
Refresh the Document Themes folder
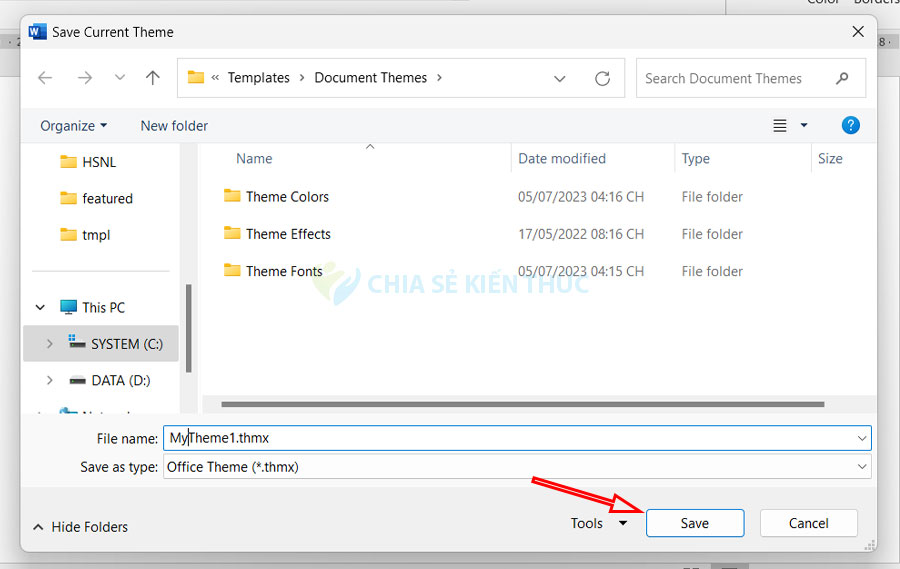tap(602, 78)
